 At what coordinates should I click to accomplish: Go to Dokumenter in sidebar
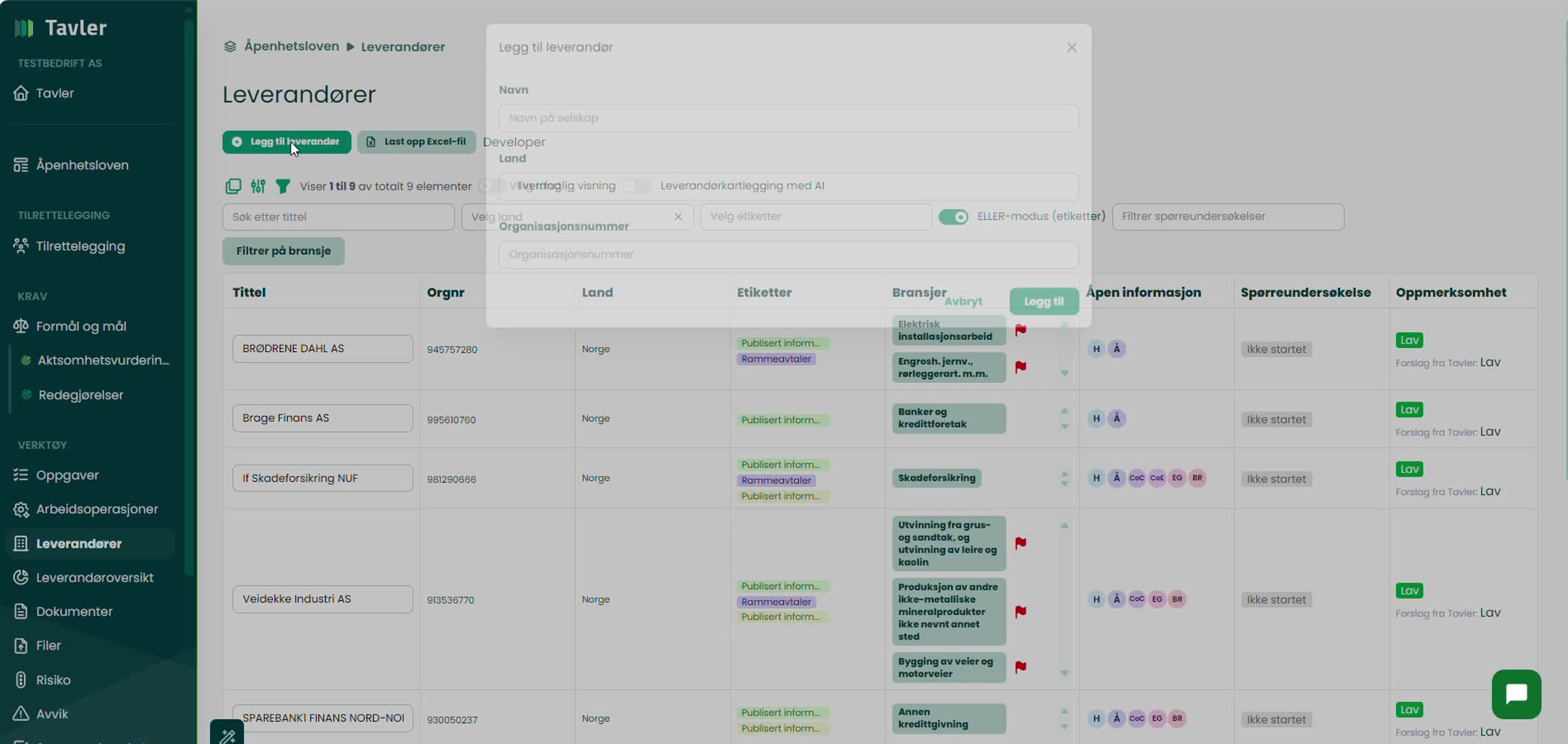pos(74,611)
